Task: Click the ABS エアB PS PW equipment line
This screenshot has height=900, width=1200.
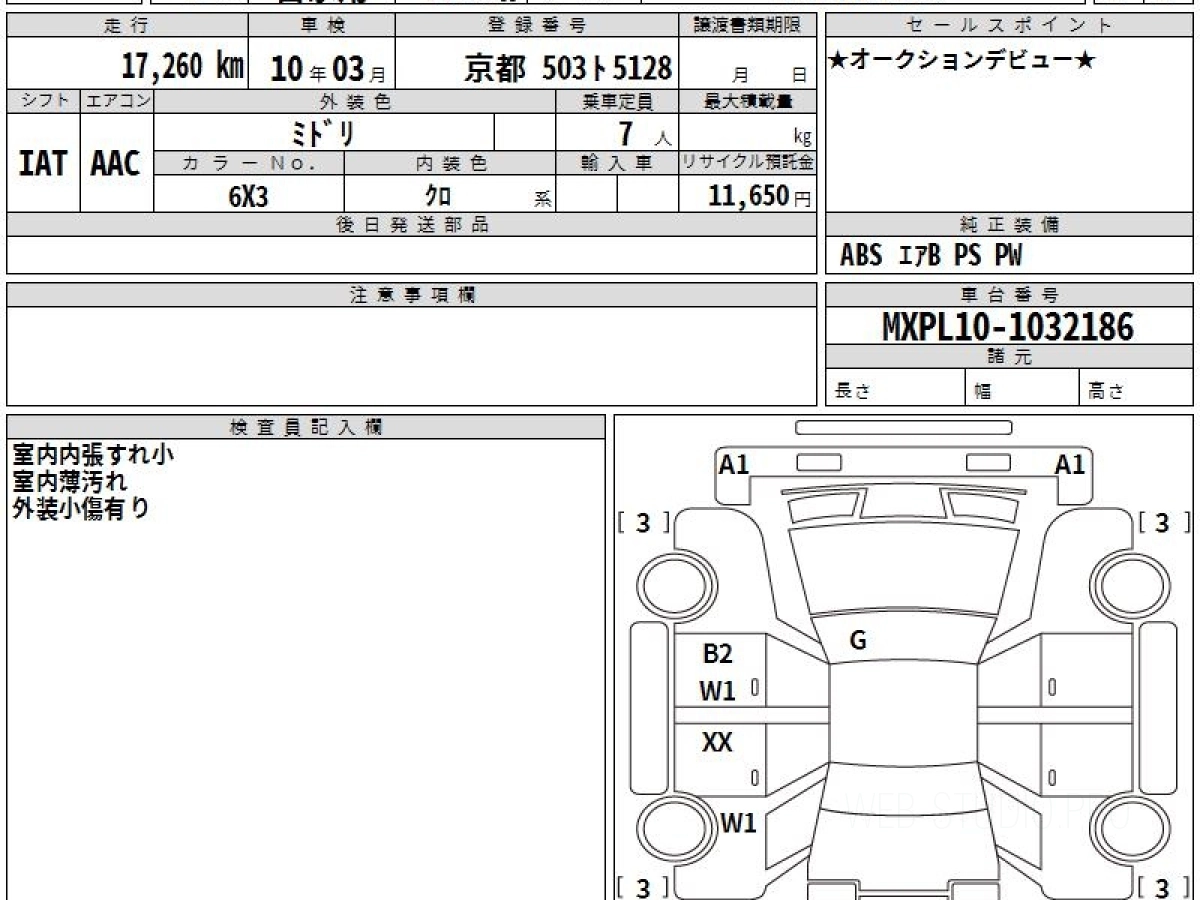Action: coord(931,256)
